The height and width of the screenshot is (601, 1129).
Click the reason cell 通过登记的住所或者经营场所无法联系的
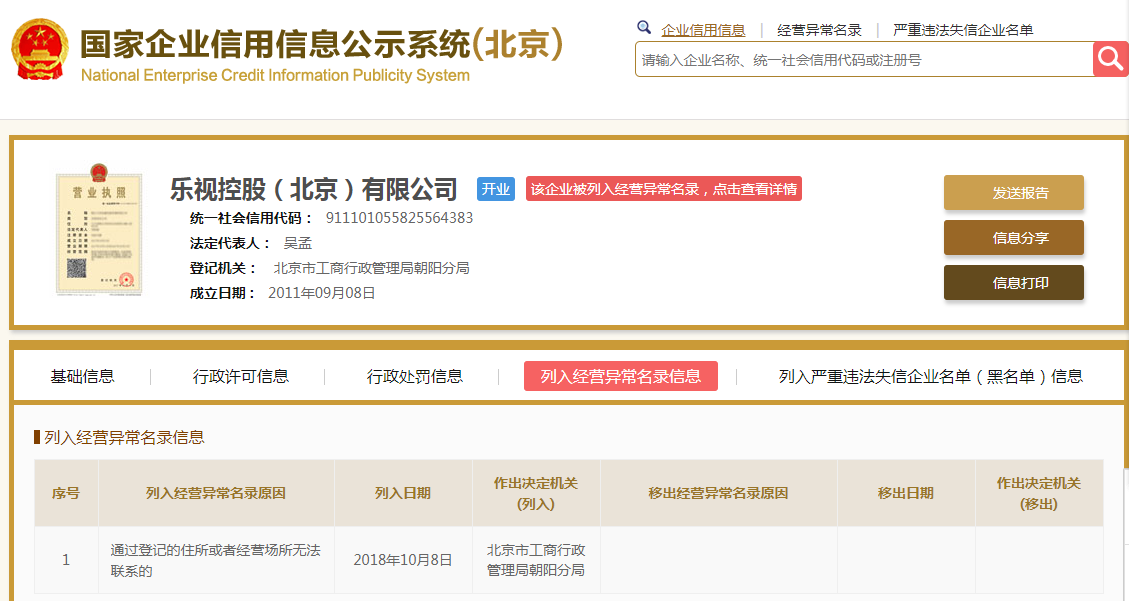click(216, 560)
